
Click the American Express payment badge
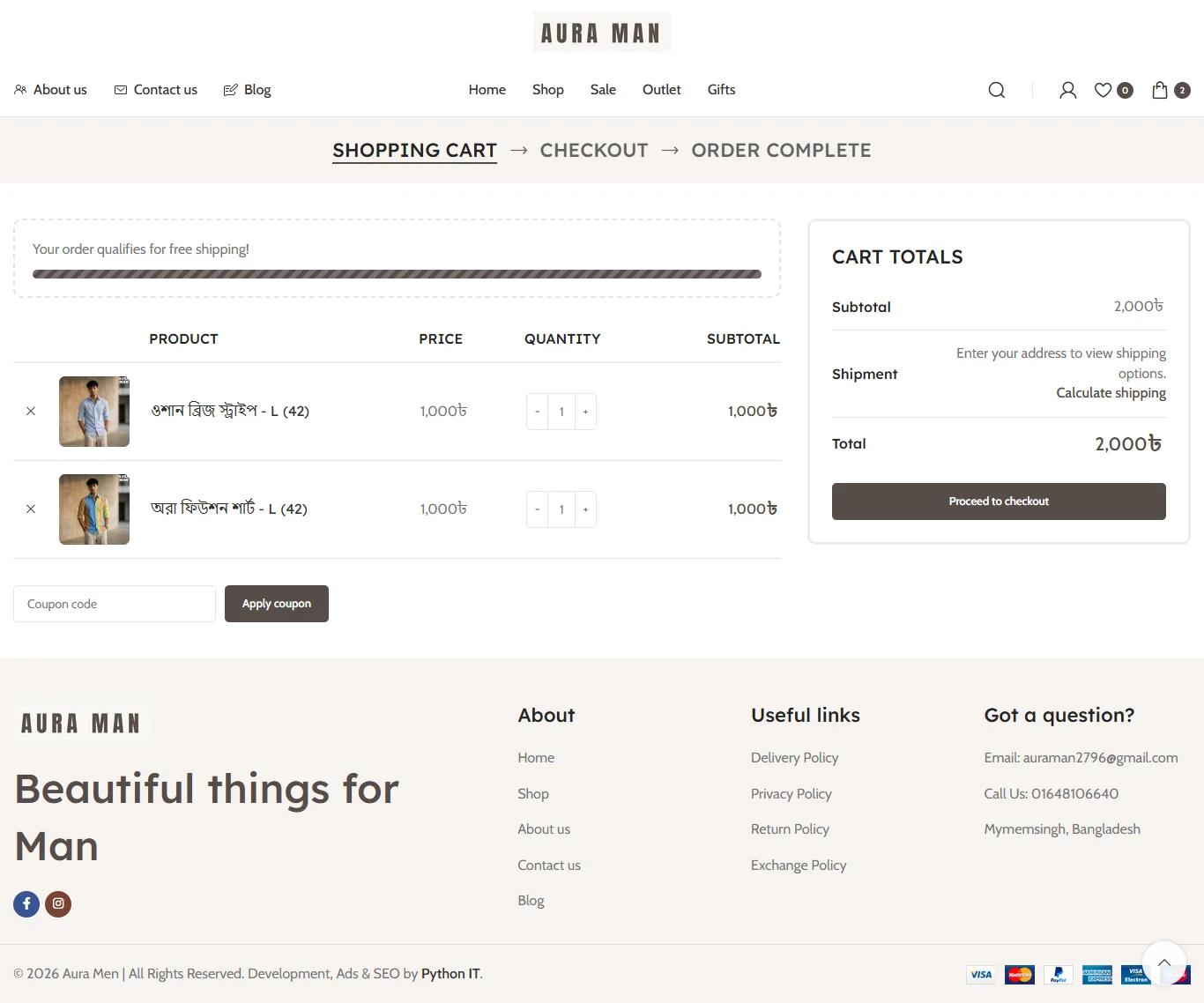1097,975
